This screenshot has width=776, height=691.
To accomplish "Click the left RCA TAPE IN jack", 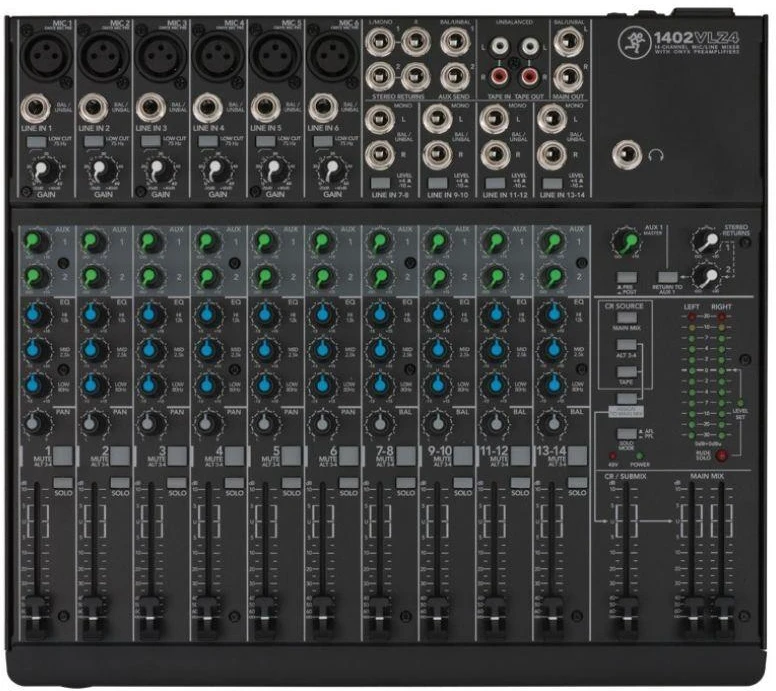I will (499, 48).
